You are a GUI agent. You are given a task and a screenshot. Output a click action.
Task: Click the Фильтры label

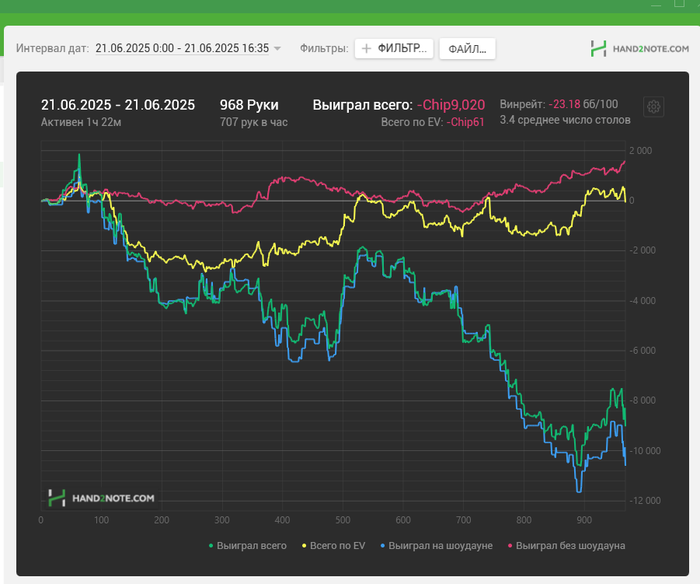pos(324,48)
